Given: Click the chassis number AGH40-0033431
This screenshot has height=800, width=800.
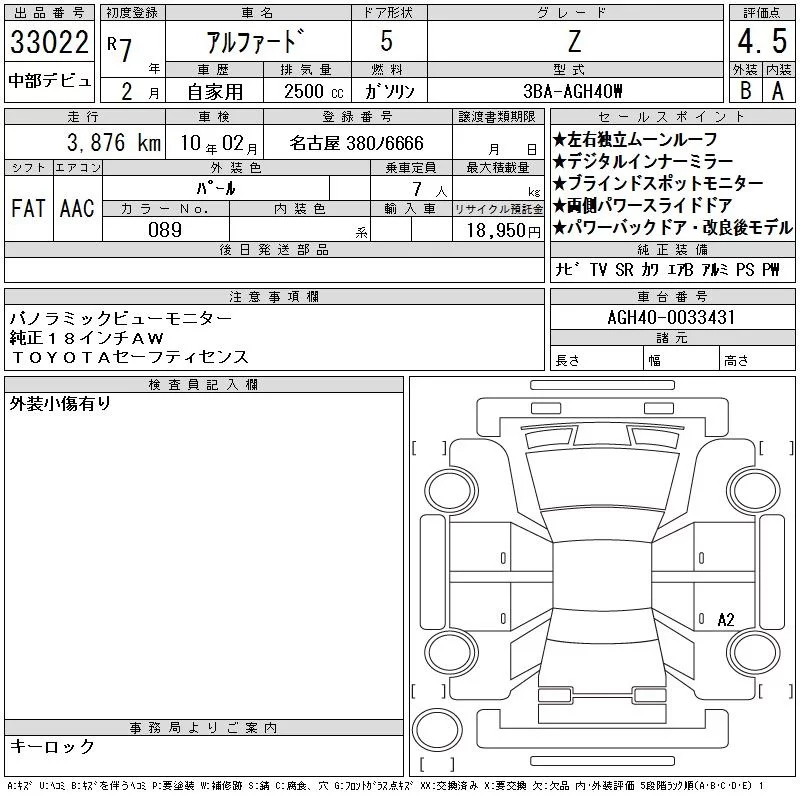Looking at the screenshot, I should [x=672, y=318].
